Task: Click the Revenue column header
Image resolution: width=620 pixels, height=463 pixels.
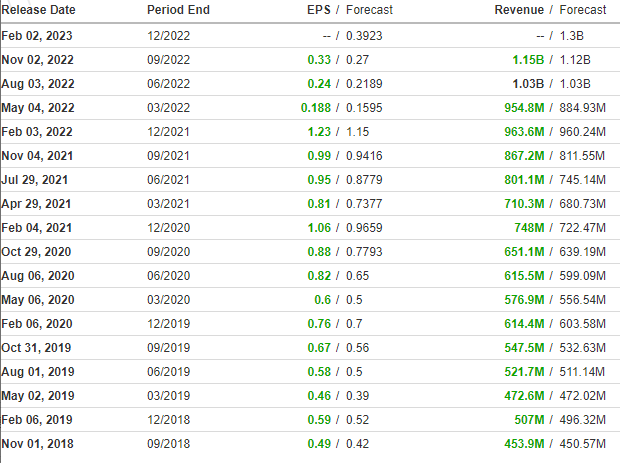Action: 519,10
